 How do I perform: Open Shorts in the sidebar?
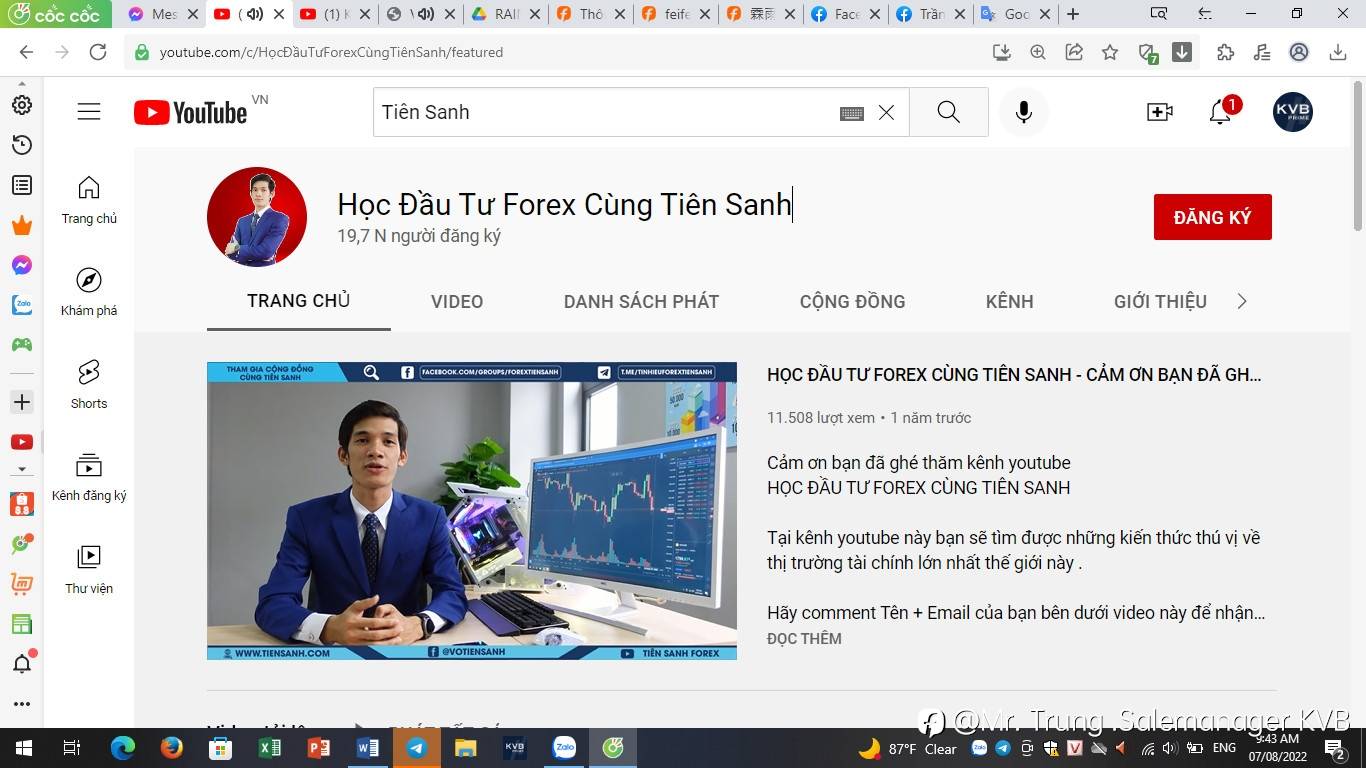click(89, 385)
